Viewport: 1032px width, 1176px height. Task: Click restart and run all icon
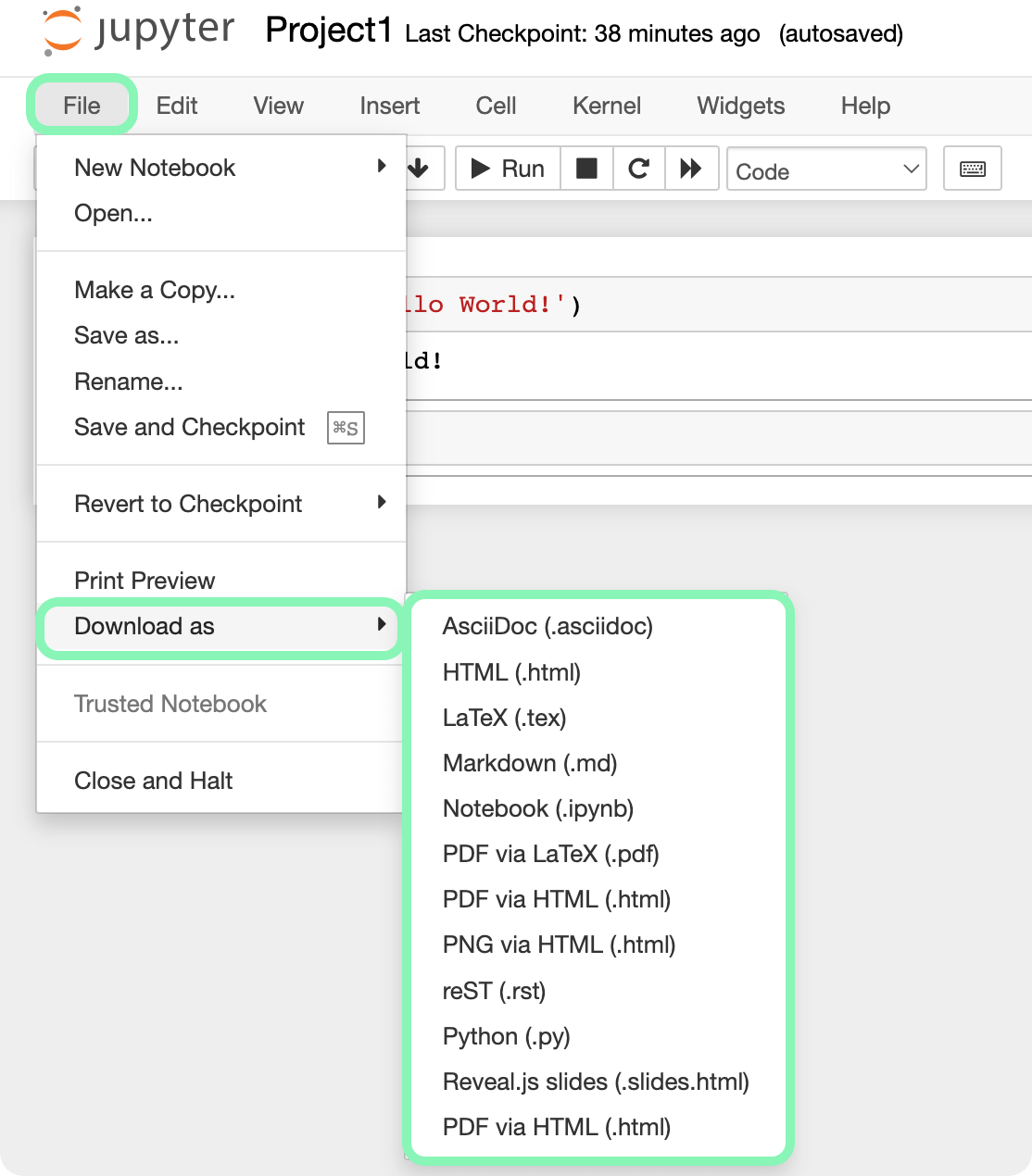[691, 169]
